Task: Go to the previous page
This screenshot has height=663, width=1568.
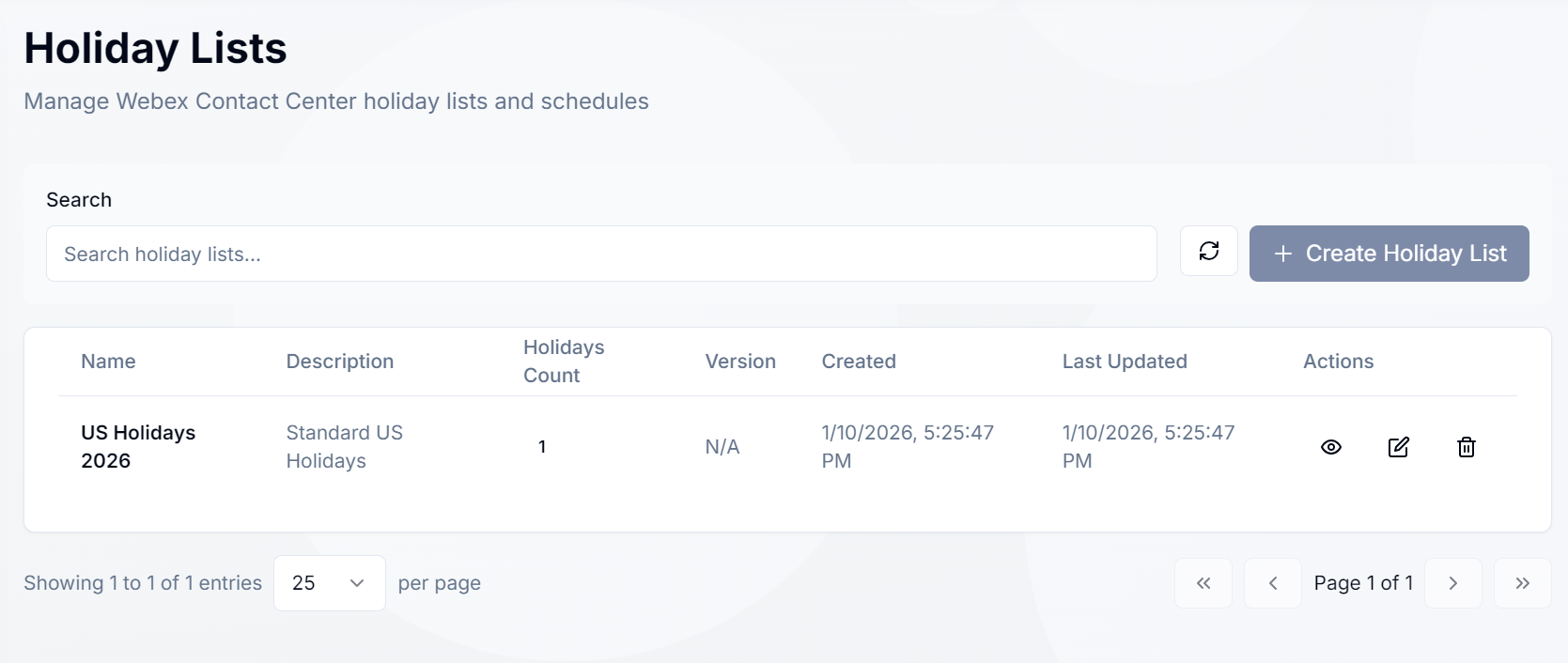Action: [x=1272, y=583]
